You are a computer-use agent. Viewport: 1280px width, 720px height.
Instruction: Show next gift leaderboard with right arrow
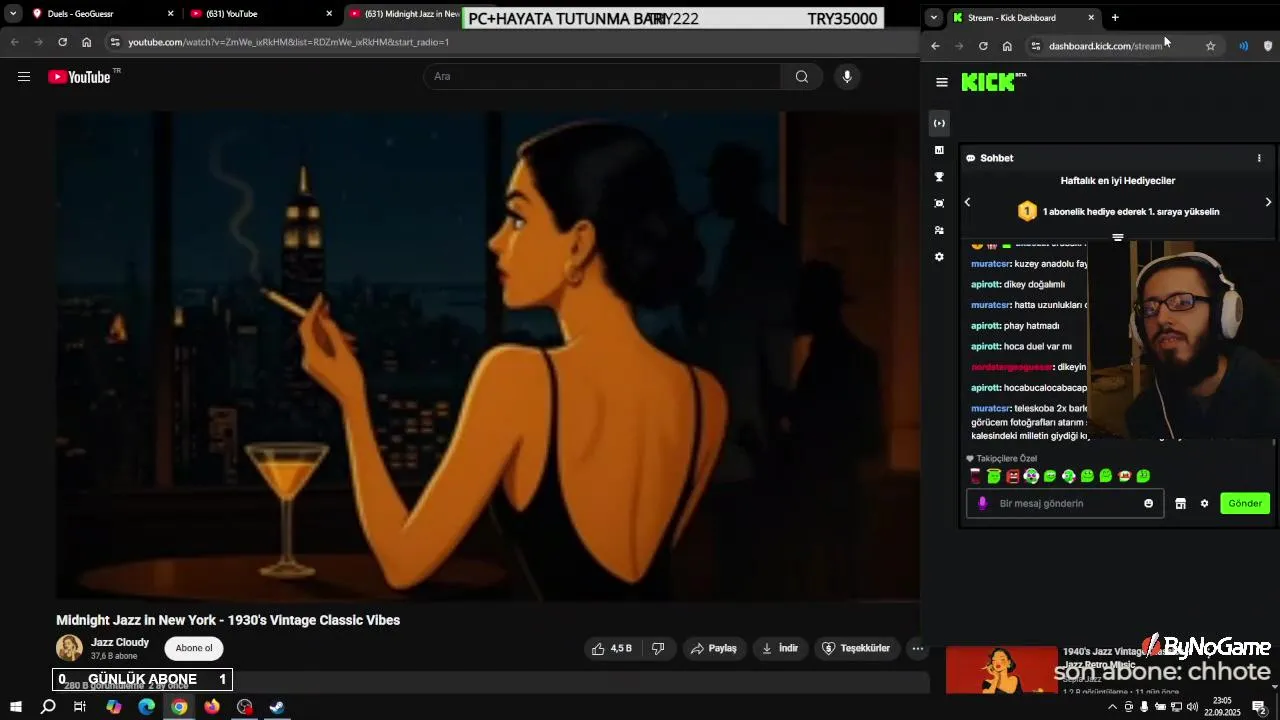[x=1268, y=202]
